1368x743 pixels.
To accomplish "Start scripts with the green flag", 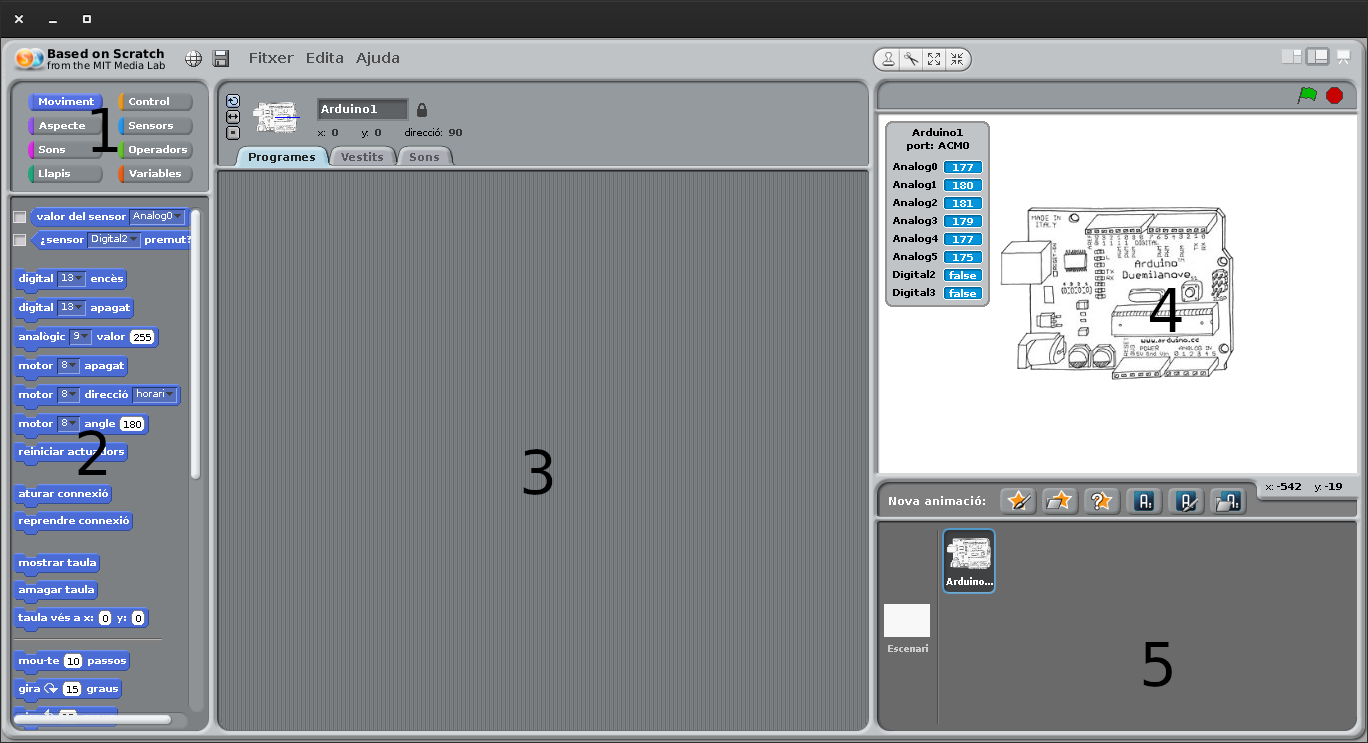I will (1307, 95).
